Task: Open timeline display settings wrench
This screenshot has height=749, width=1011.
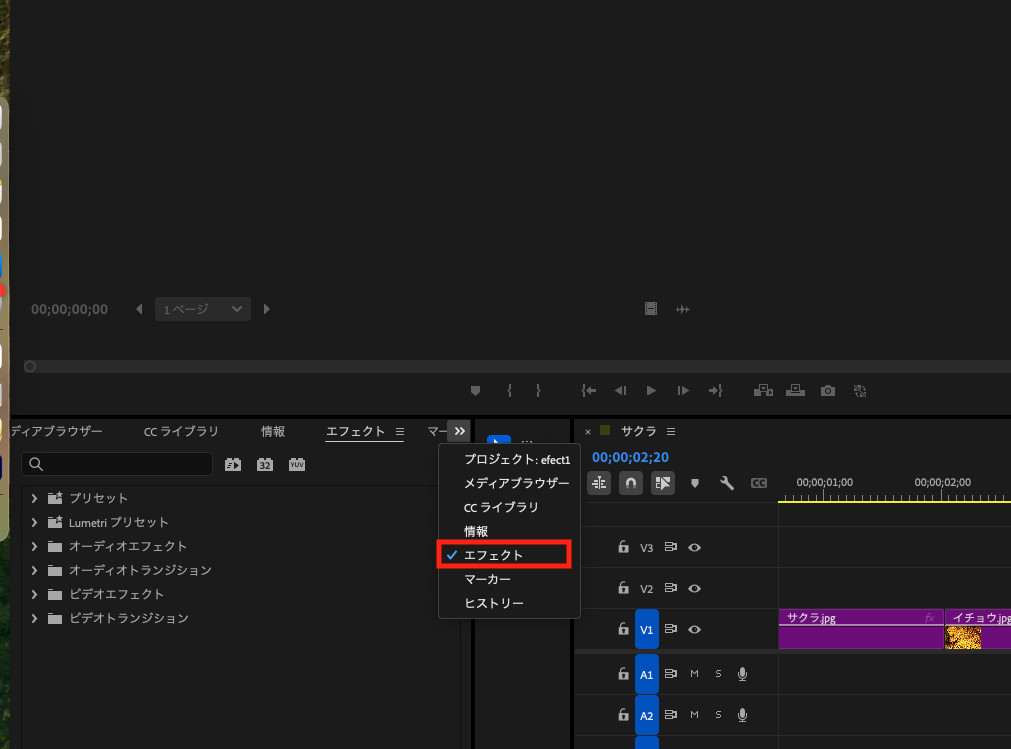Action: click(x=727, y=483)
